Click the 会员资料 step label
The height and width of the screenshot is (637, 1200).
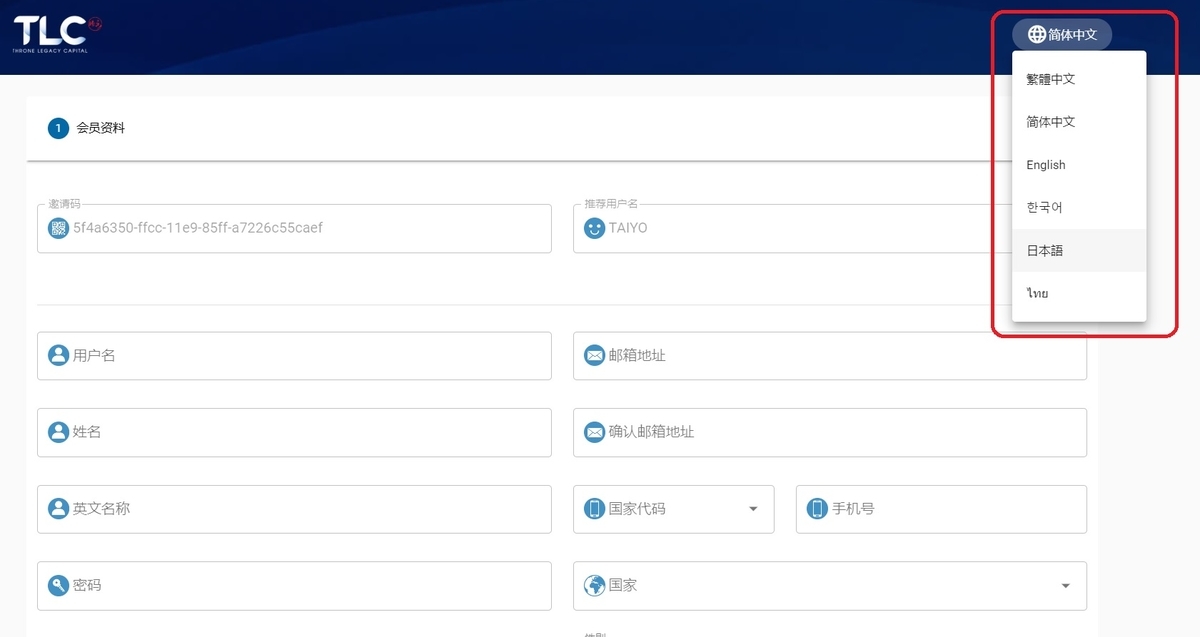(x=101, y=128)
